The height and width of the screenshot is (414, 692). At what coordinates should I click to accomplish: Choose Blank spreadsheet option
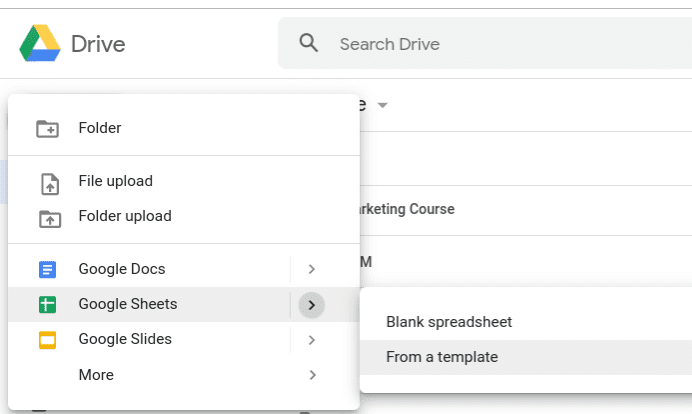[x=449, y=322]
